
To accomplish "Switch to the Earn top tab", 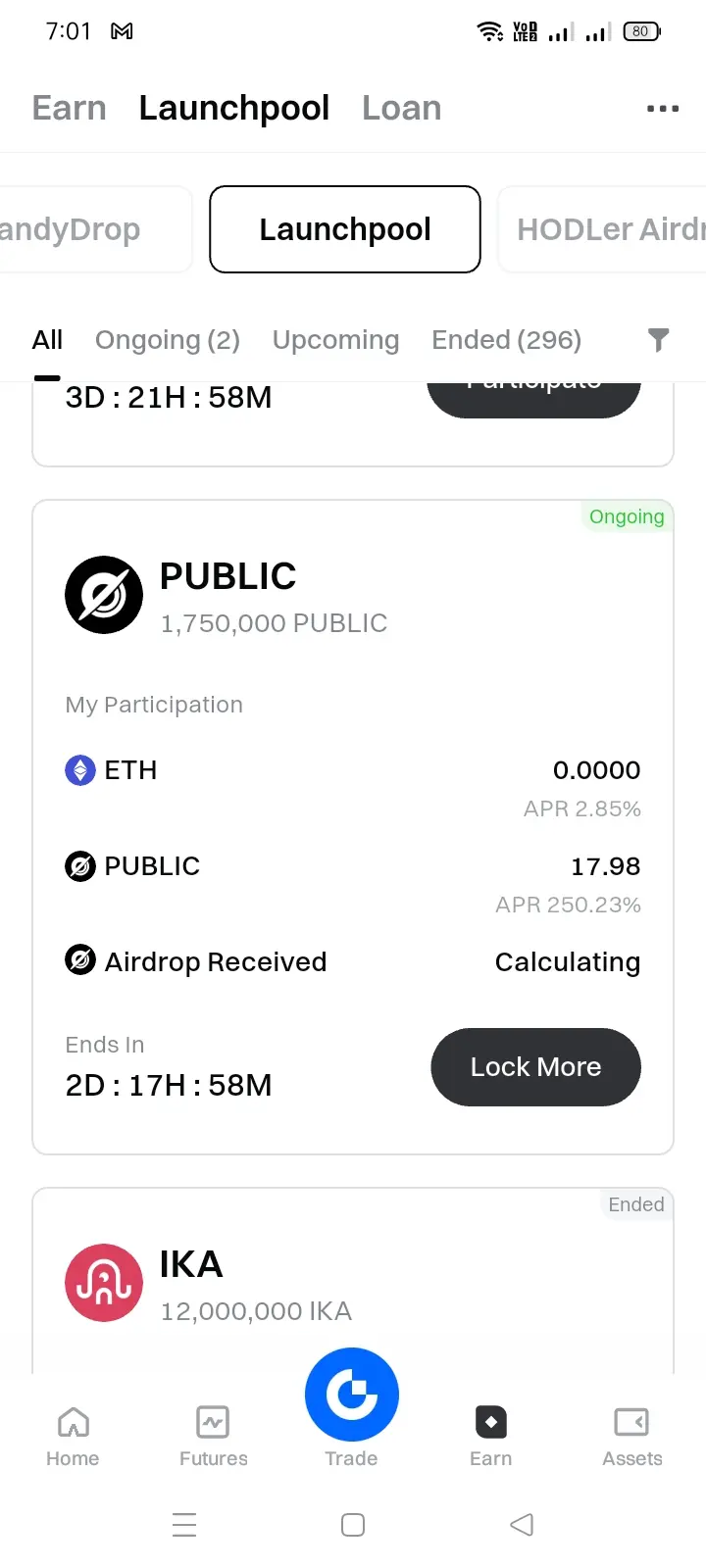I will [69, 108].
